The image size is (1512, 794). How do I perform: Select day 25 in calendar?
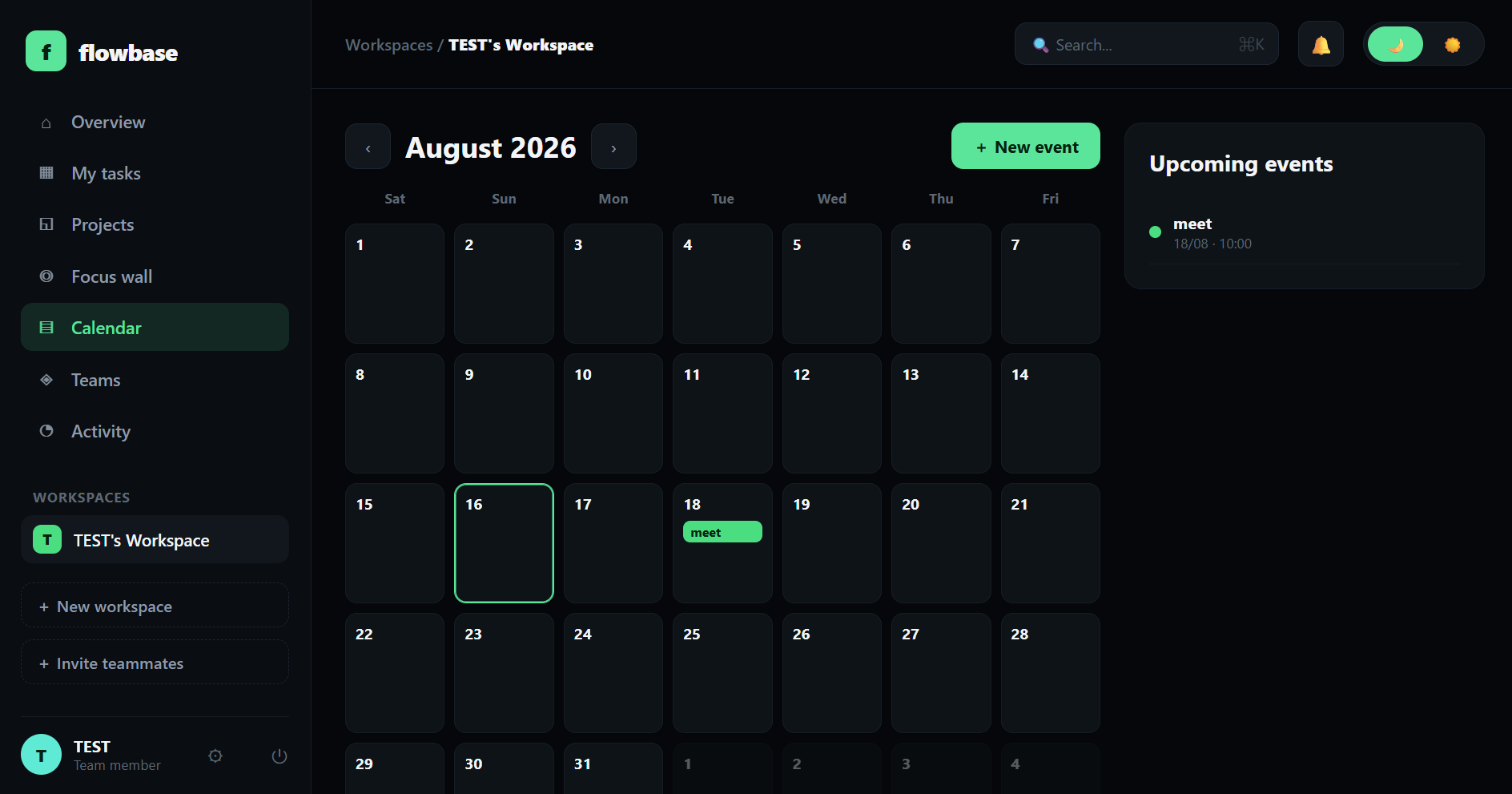722,673
